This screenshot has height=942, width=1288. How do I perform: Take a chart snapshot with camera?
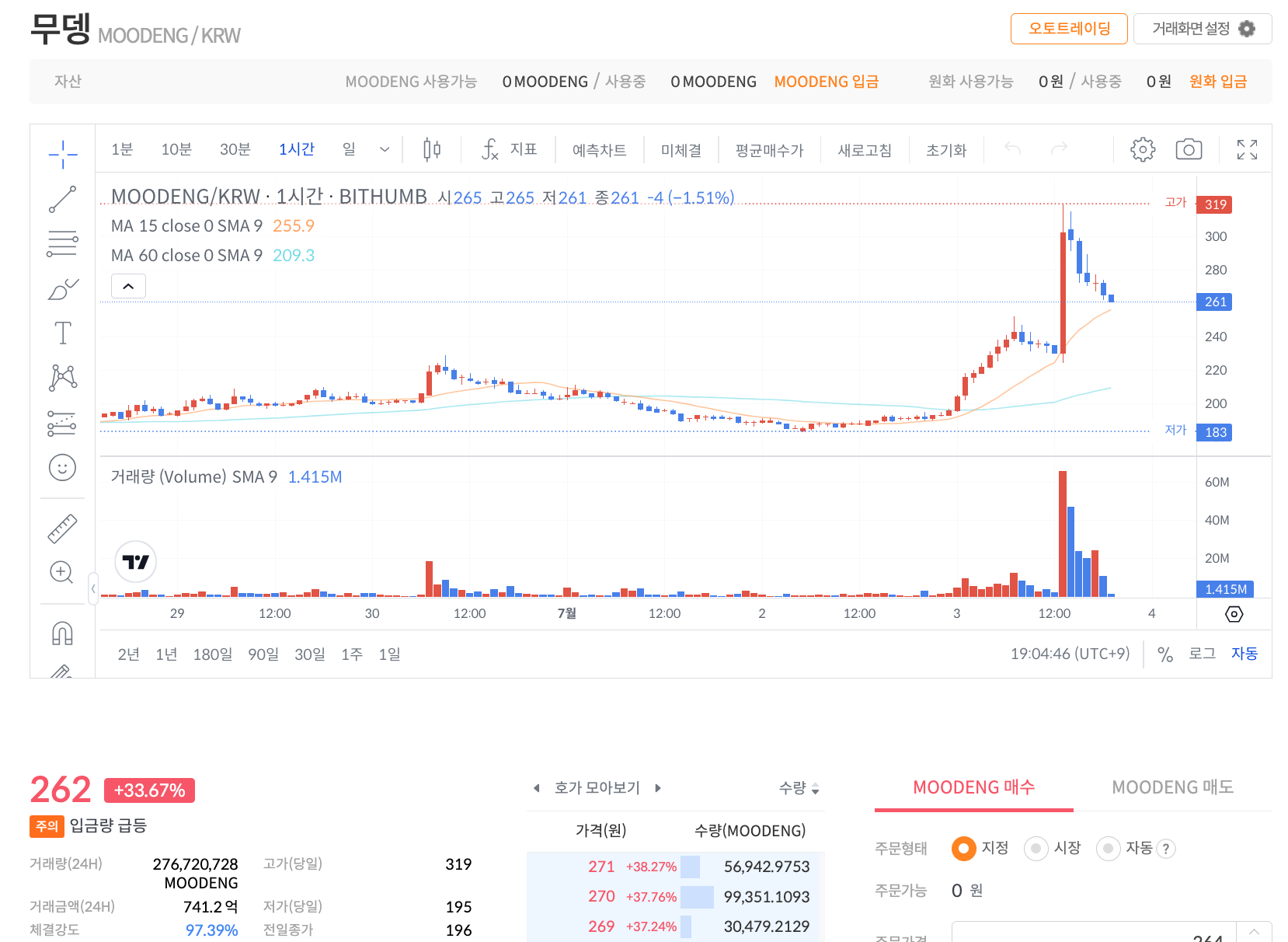pyautogui.click(x=1189, y=149)
